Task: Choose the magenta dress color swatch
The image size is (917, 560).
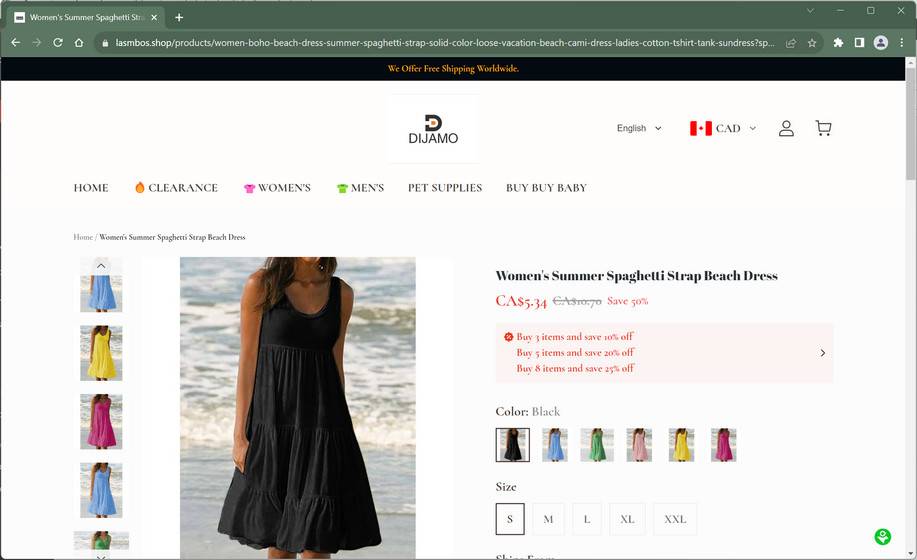Action: coord(723,445)
